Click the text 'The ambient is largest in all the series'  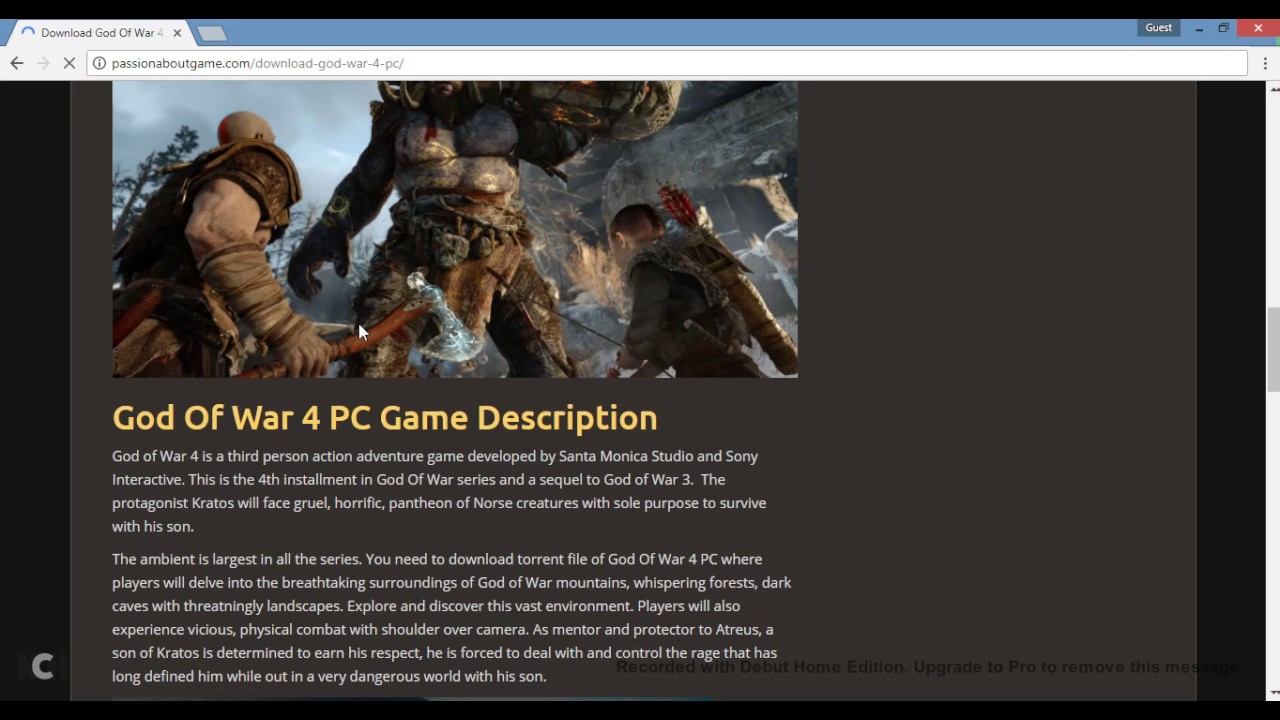237,559
